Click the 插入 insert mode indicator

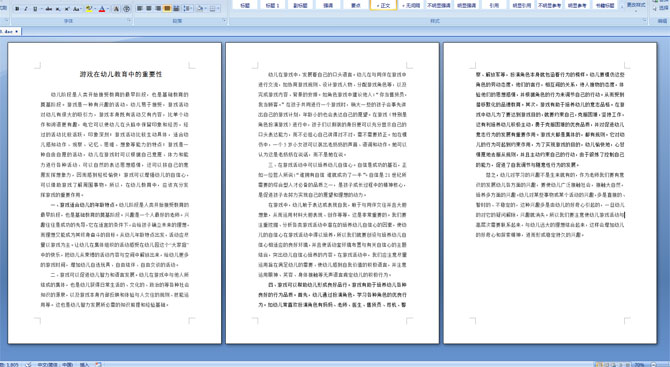(84, 364)
